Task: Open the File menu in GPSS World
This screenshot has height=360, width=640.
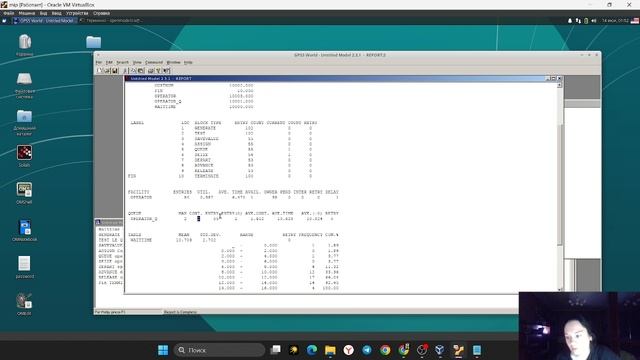Action: point(99,62)
